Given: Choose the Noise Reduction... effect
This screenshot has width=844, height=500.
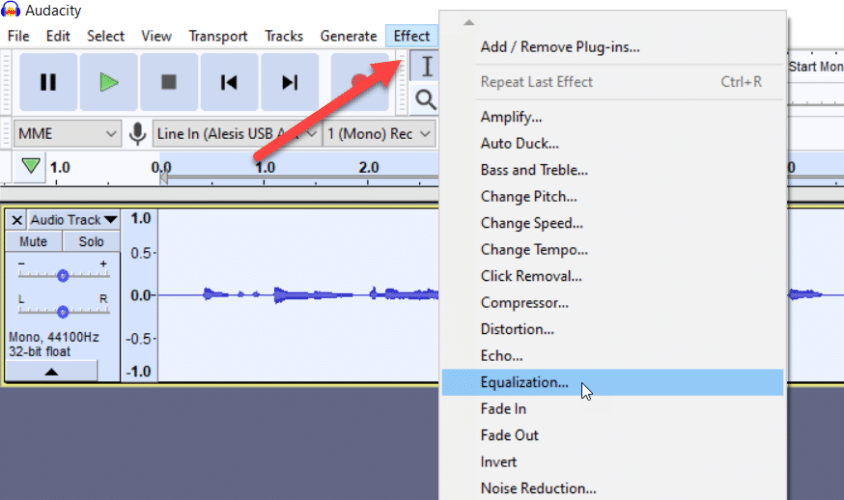Looking at the screenshot, I should [613, 488].
